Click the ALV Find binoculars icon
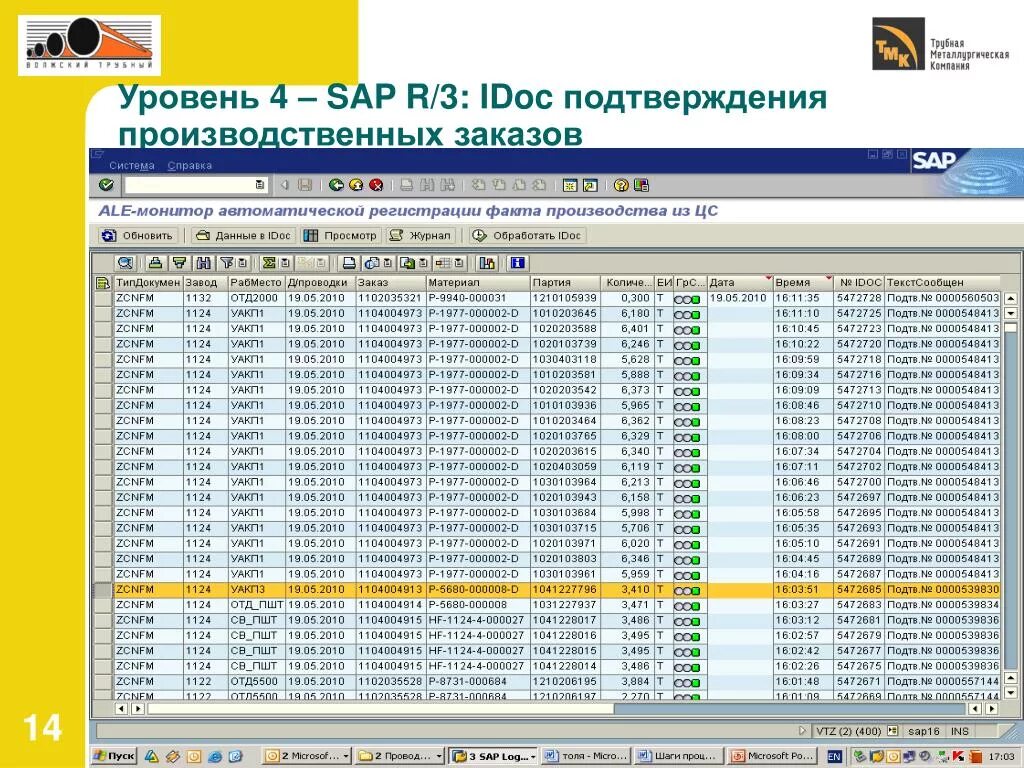This screenshot has height=768, width=1024. click(203, 263)
